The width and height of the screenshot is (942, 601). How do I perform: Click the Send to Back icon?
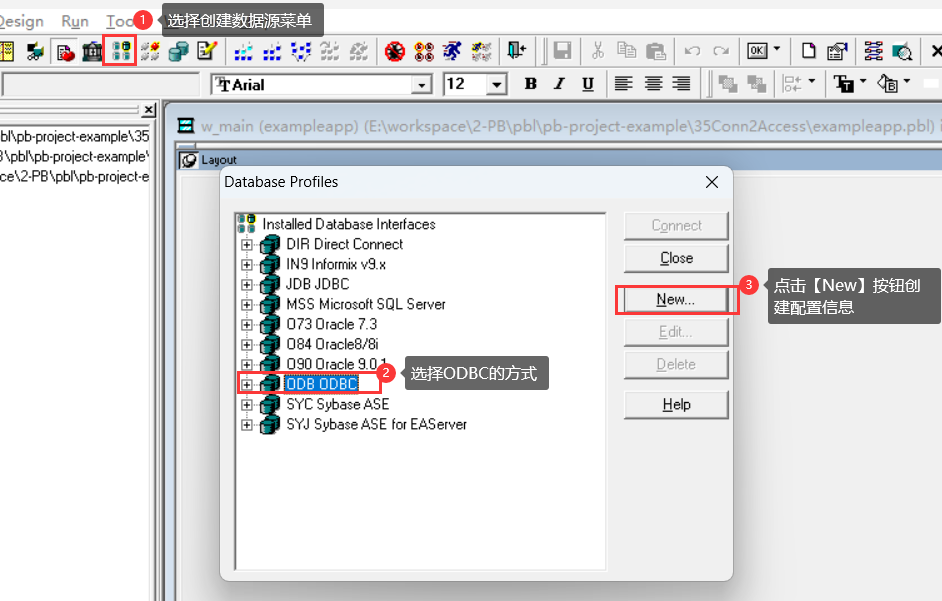click(756, 84)
